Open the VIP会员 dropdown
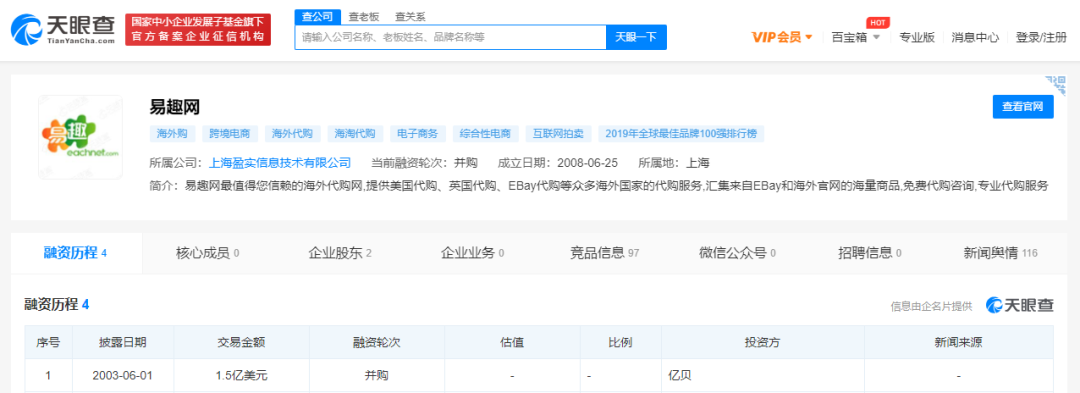This screenshot has height=393, width=1080. pyautogui.click(x=782, y=37)
